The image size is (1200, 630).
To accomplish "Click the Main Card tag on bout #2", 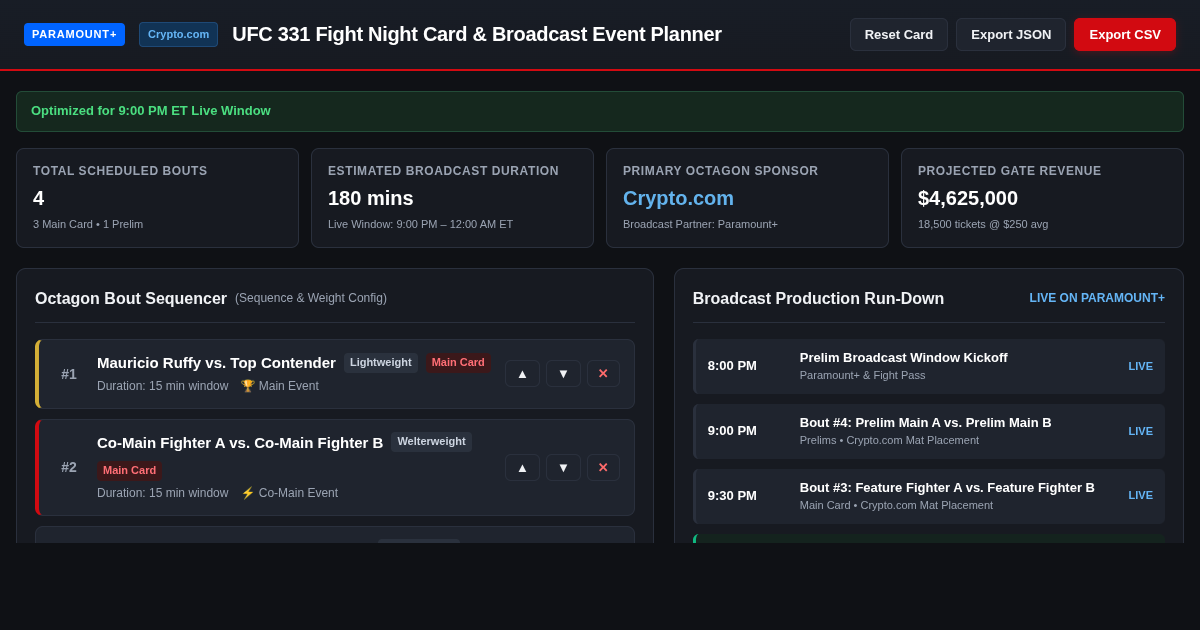I will [129, 470].
